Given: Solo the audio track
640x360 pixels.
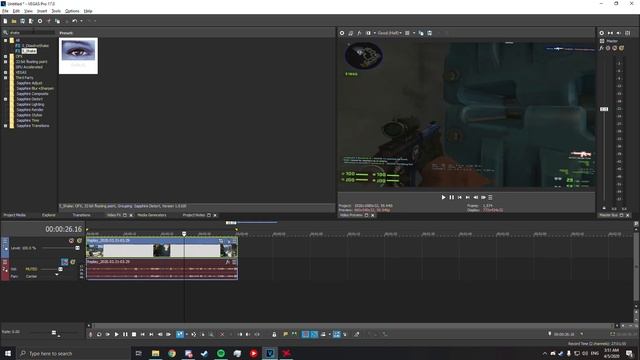Looking at the screenshot, I should (73, 262).
